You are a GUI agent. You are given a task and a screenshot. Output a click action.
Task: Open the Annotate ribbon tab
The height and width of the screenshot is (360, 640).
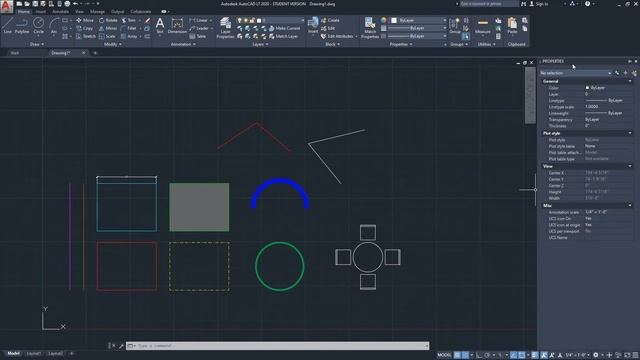tap(60, 11)
